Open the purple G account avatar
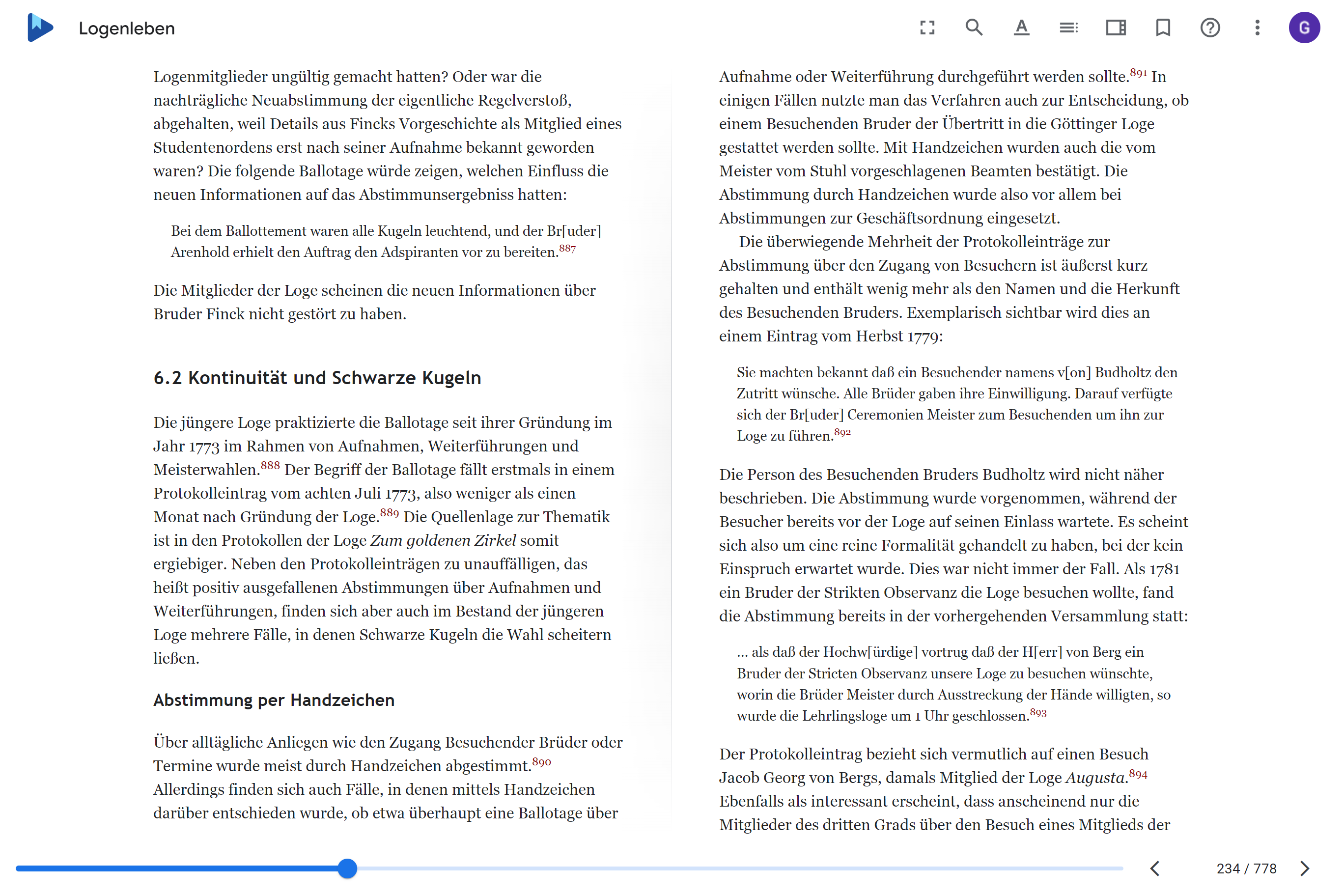This screenshot has height=896, width=1344. point(1304,28)
